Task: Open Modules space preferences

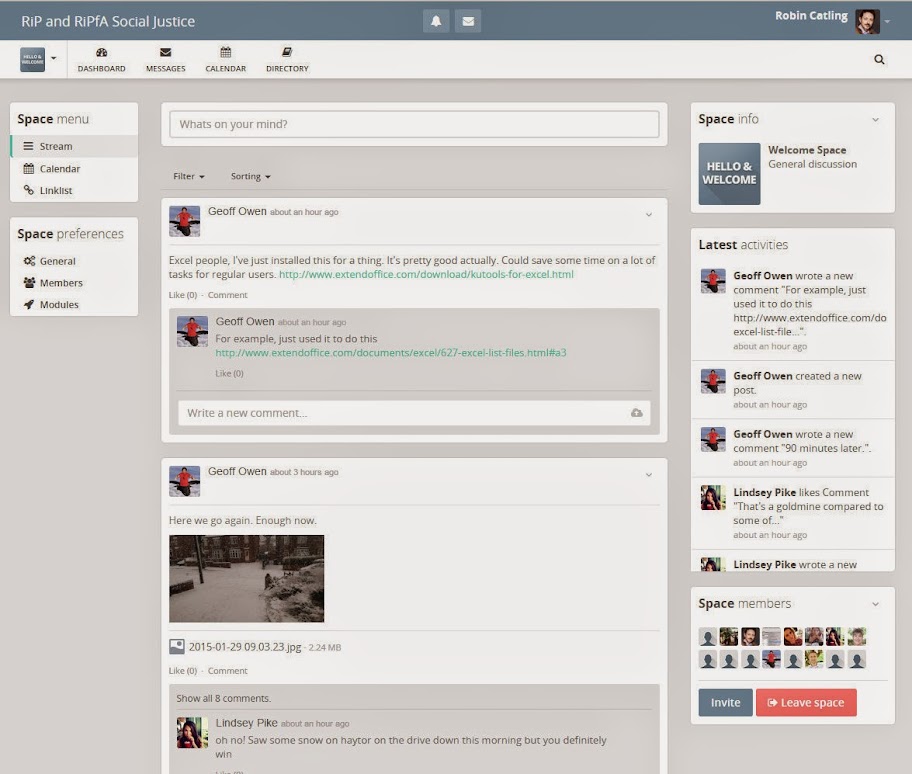Action: (74, 304)
